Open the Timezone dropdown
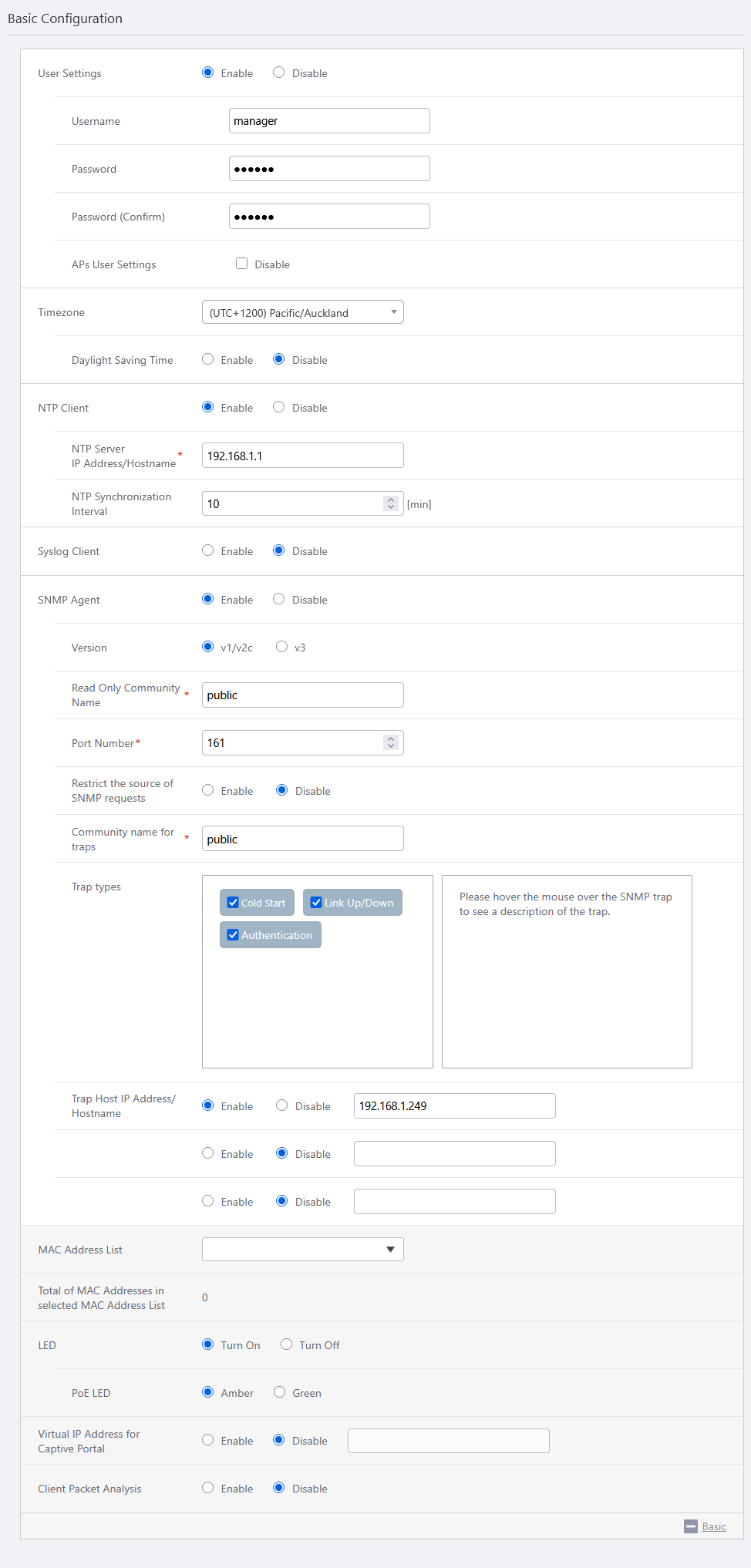This screenshot has height=1568, width=751. [302, 312]
